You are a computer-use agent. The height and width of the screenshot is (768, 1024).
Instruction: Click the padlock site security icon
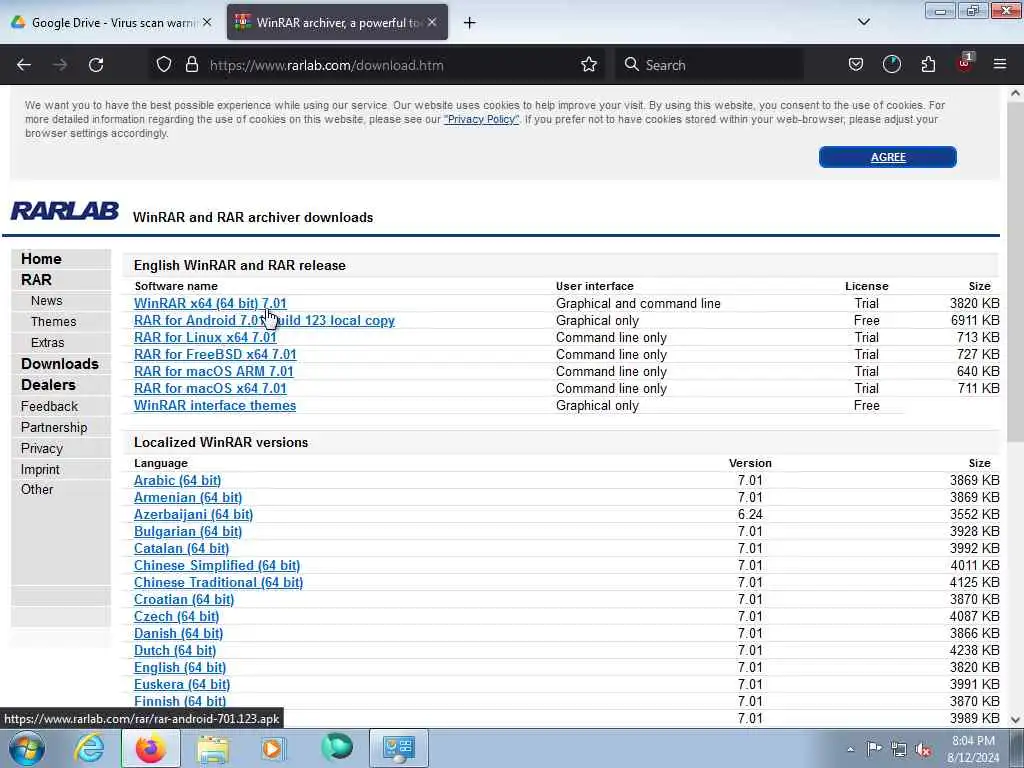(x=191, y=65)
